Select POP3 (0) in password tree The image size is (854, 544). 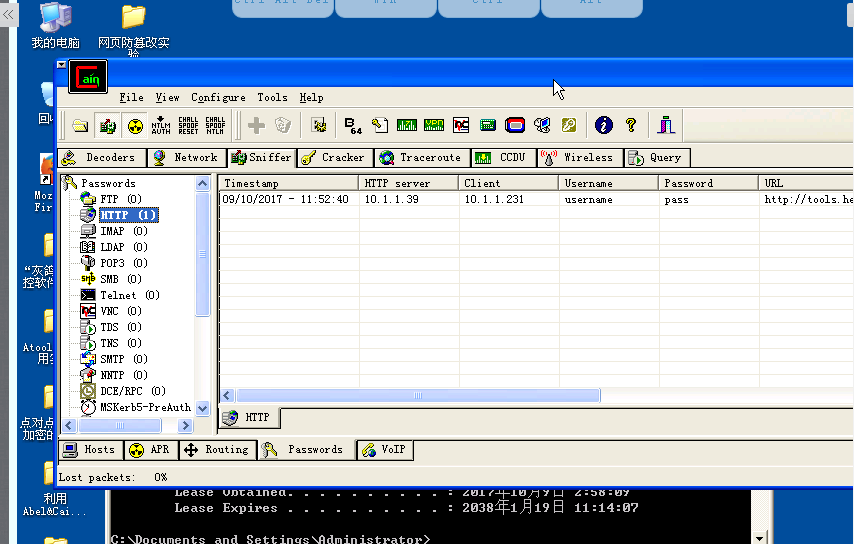(124, 263)
